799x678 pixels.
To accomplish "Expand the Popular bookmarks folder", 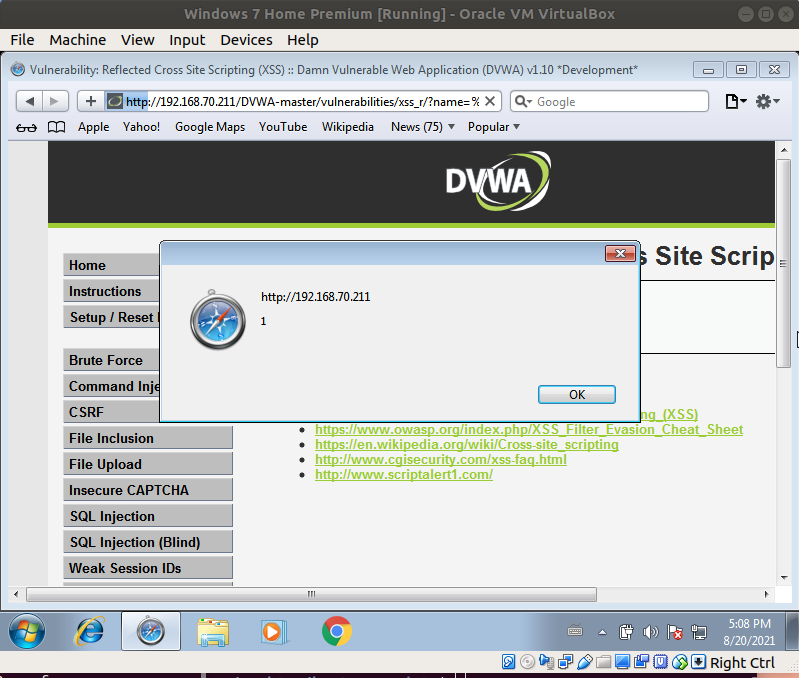I will coord(493,127).
